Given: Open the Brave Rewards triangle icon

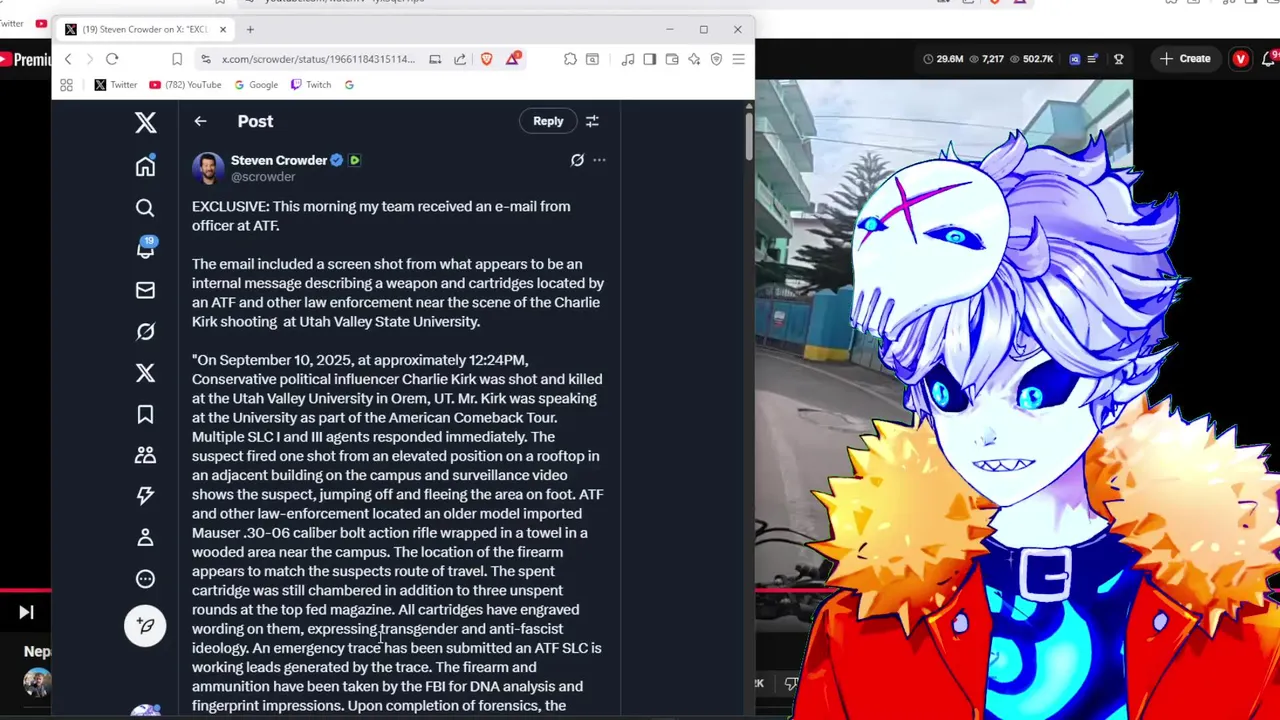Looking at the screenshot, I should (x=513, y=59).
